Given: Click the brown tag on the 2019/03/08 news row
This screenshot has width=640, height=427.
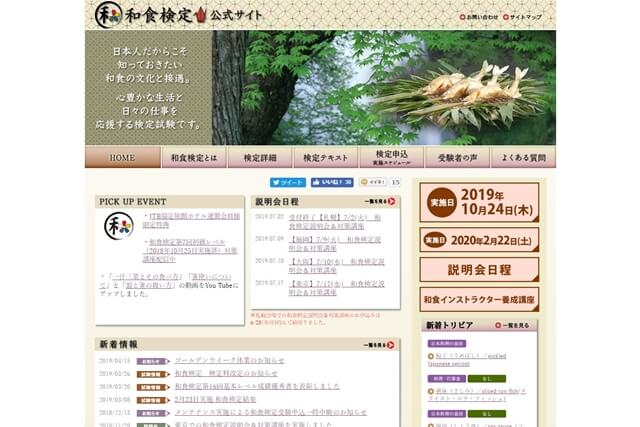Looking at the screenshot, I should pyautogui.click(x=153, y=400).
